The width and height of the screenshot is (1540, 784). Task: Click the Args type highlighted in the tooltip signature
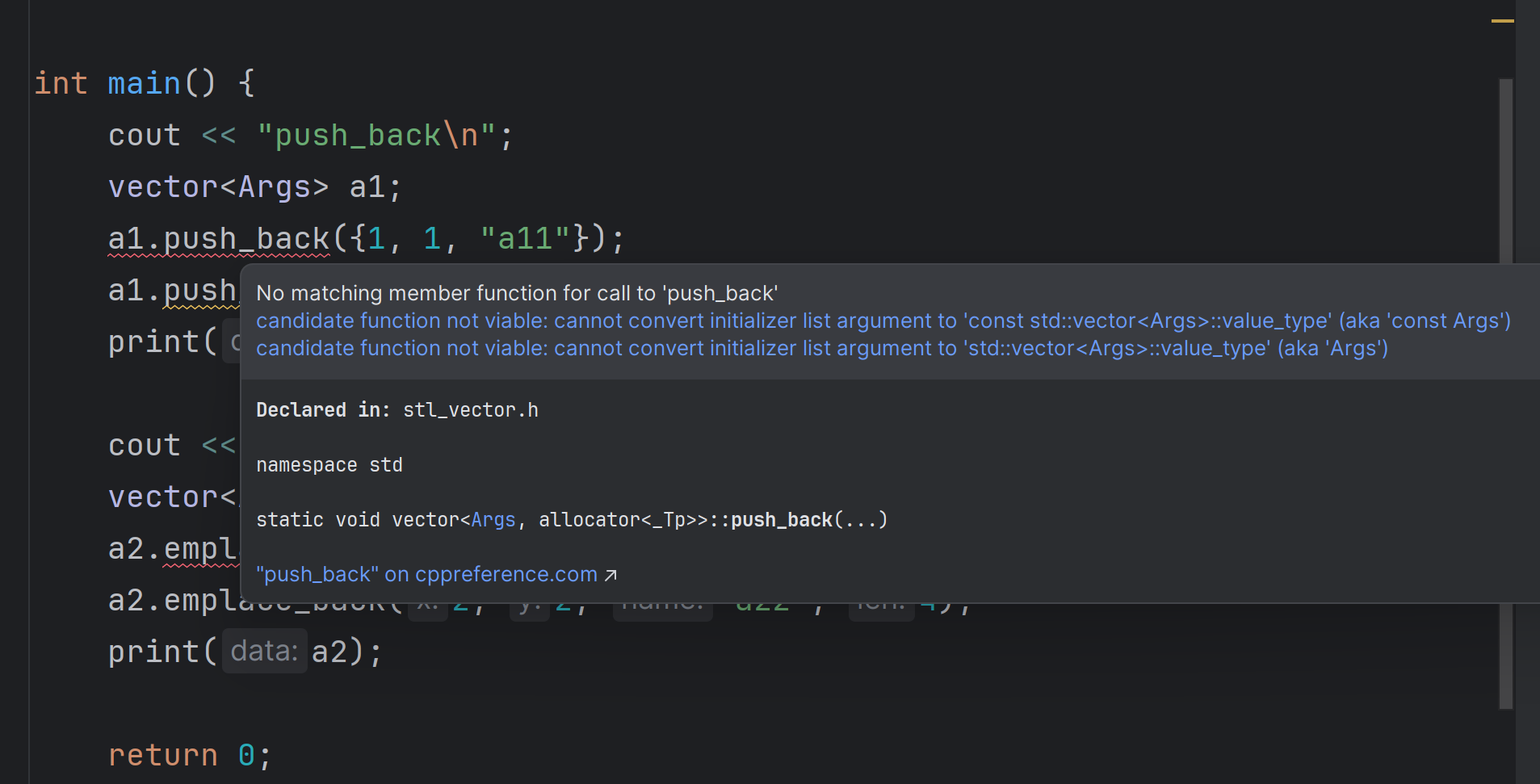(x=493, y=520)
